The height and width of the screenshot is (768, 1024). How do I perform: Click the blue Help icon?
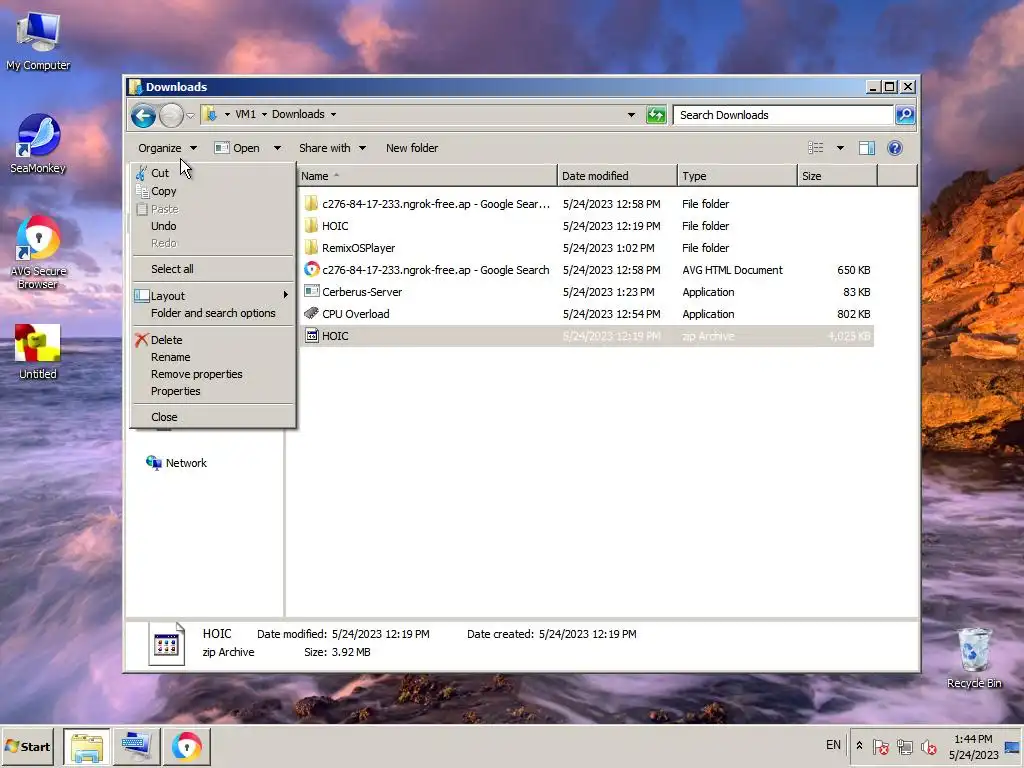pyautogui.click(x=895, y=148)
